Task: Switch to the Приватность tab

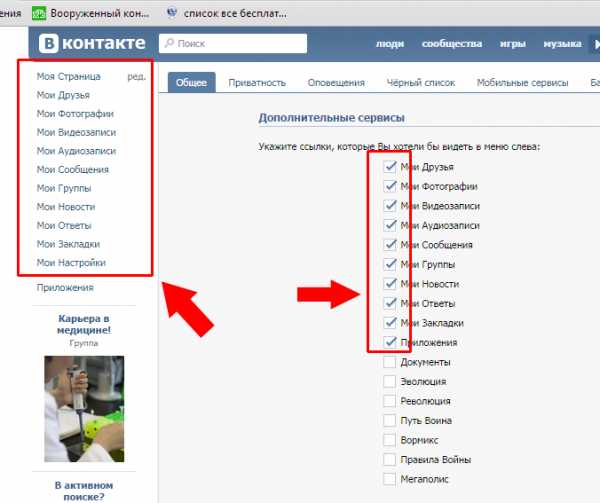Action: [257, 83]
